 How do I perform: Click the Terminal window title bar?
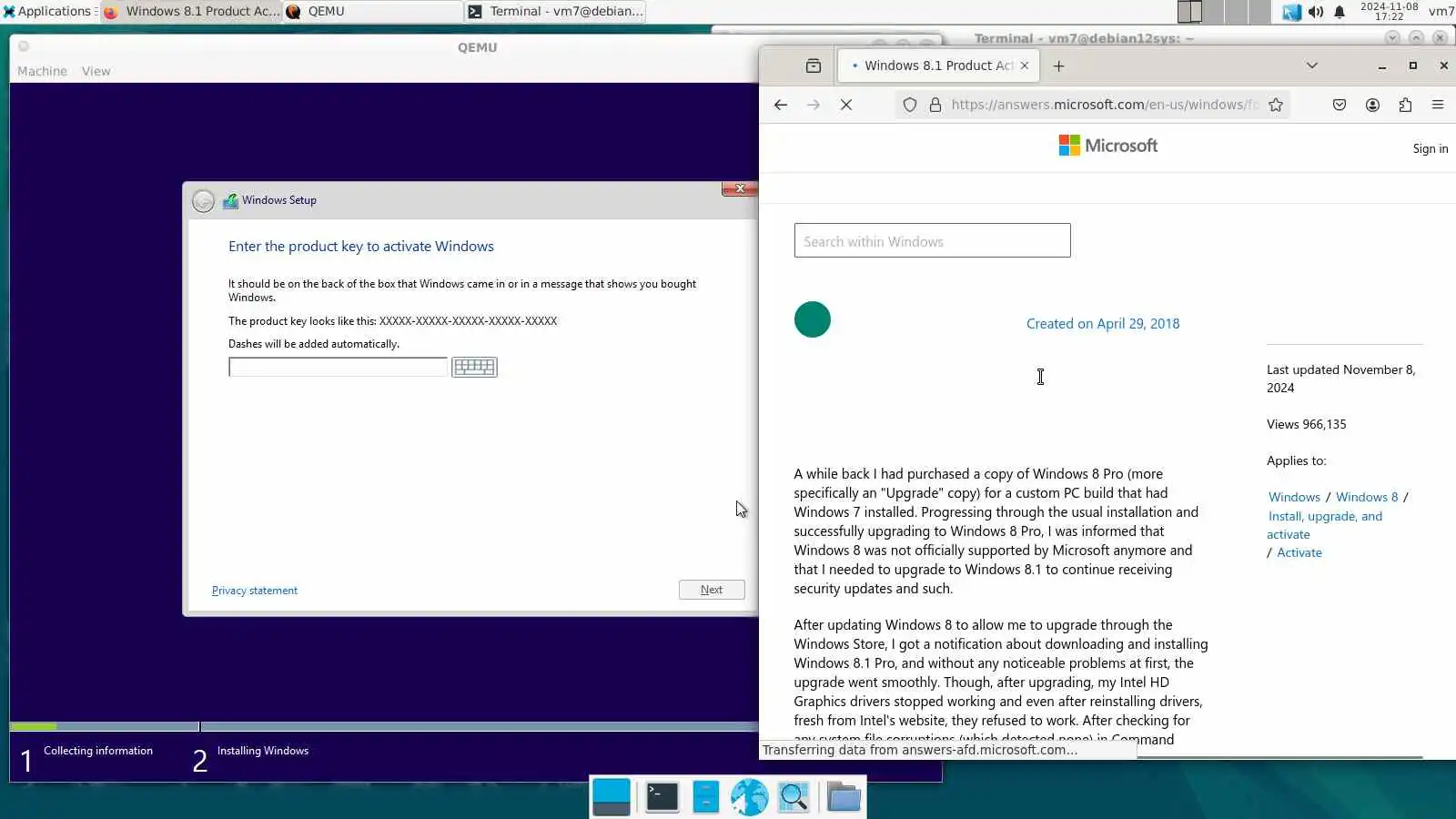[x=1083, y=38]
